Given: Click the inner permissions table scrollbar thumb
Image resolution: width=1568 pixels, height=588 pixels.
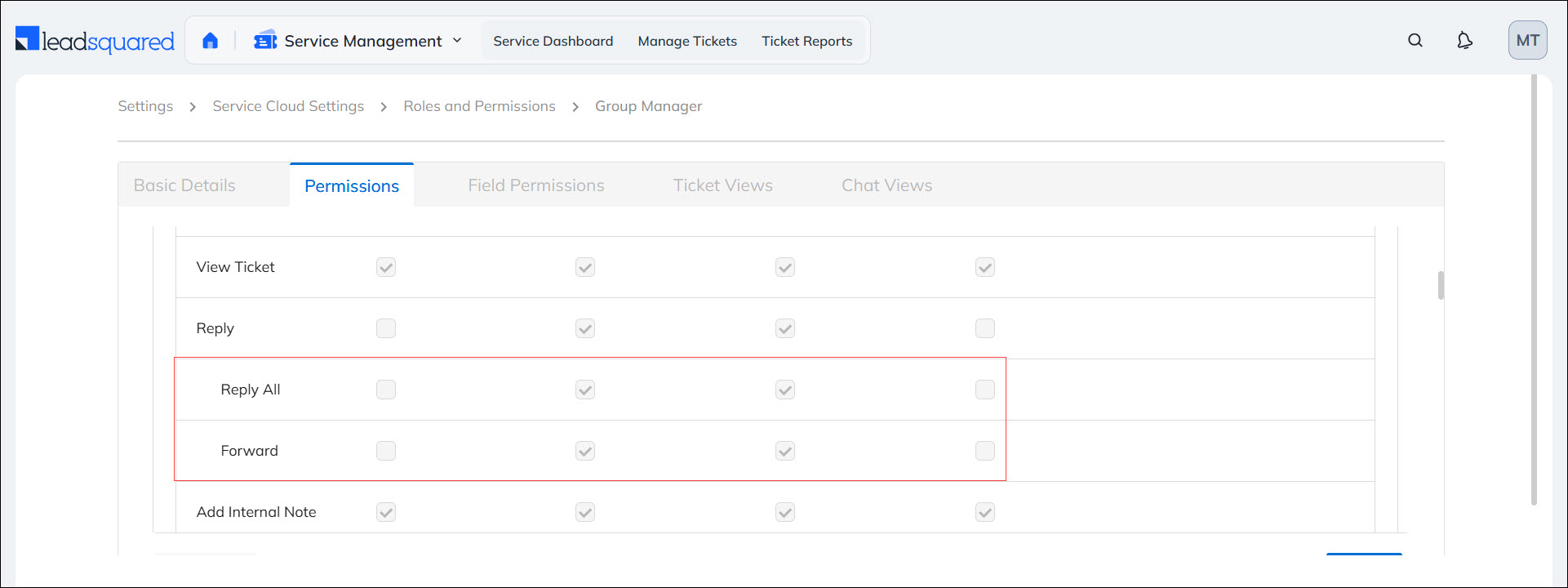Looking at the screenshot, I should coord(1441,286).
